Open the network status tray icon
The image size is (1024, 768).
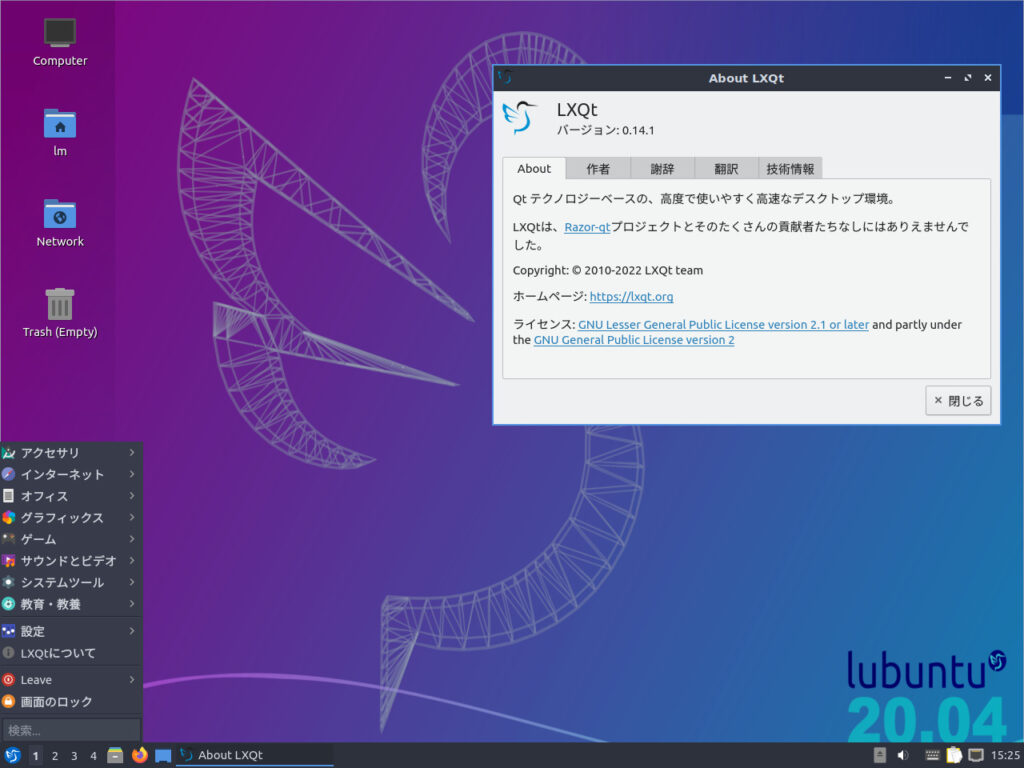tap(975, 755)
